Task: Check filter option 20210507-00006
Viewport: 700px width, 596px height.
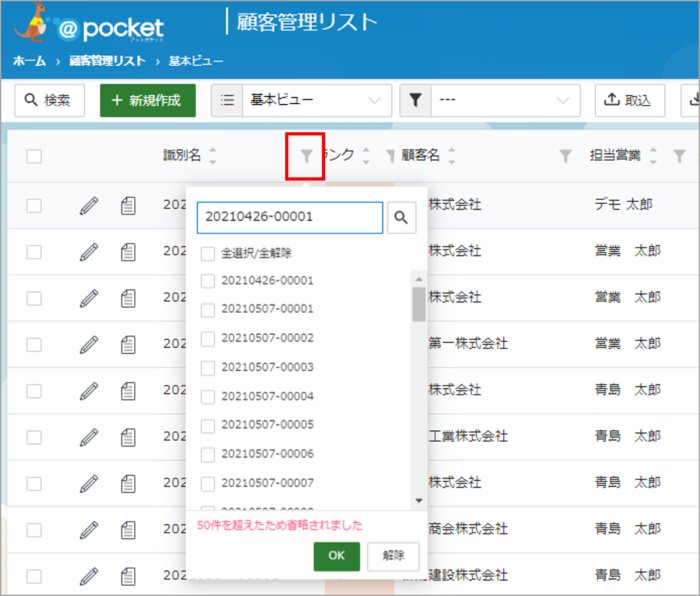Action: (208, 454)
